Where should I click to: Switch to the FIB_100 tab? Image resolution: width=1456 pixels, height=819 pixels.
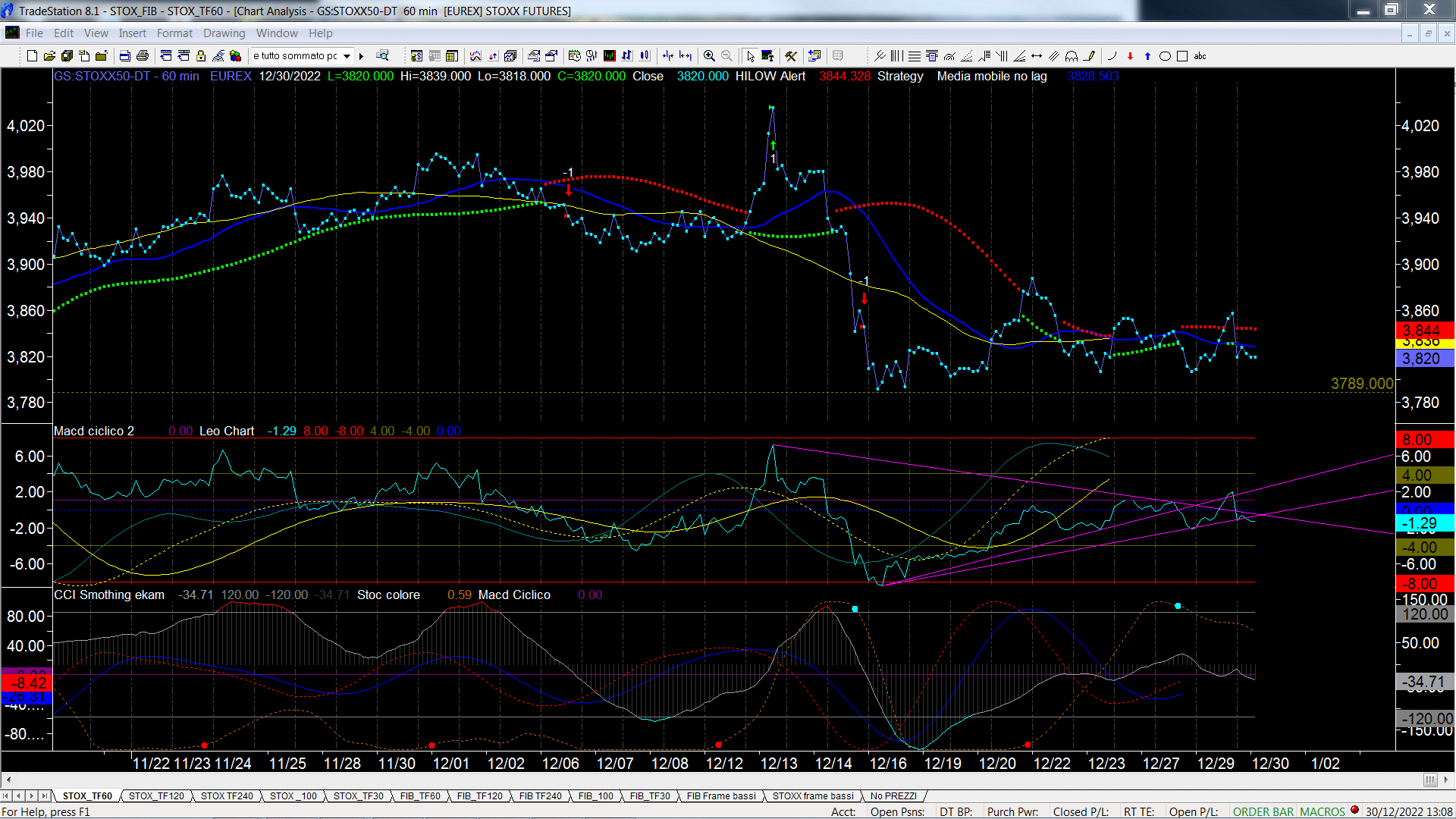[596, 795]
